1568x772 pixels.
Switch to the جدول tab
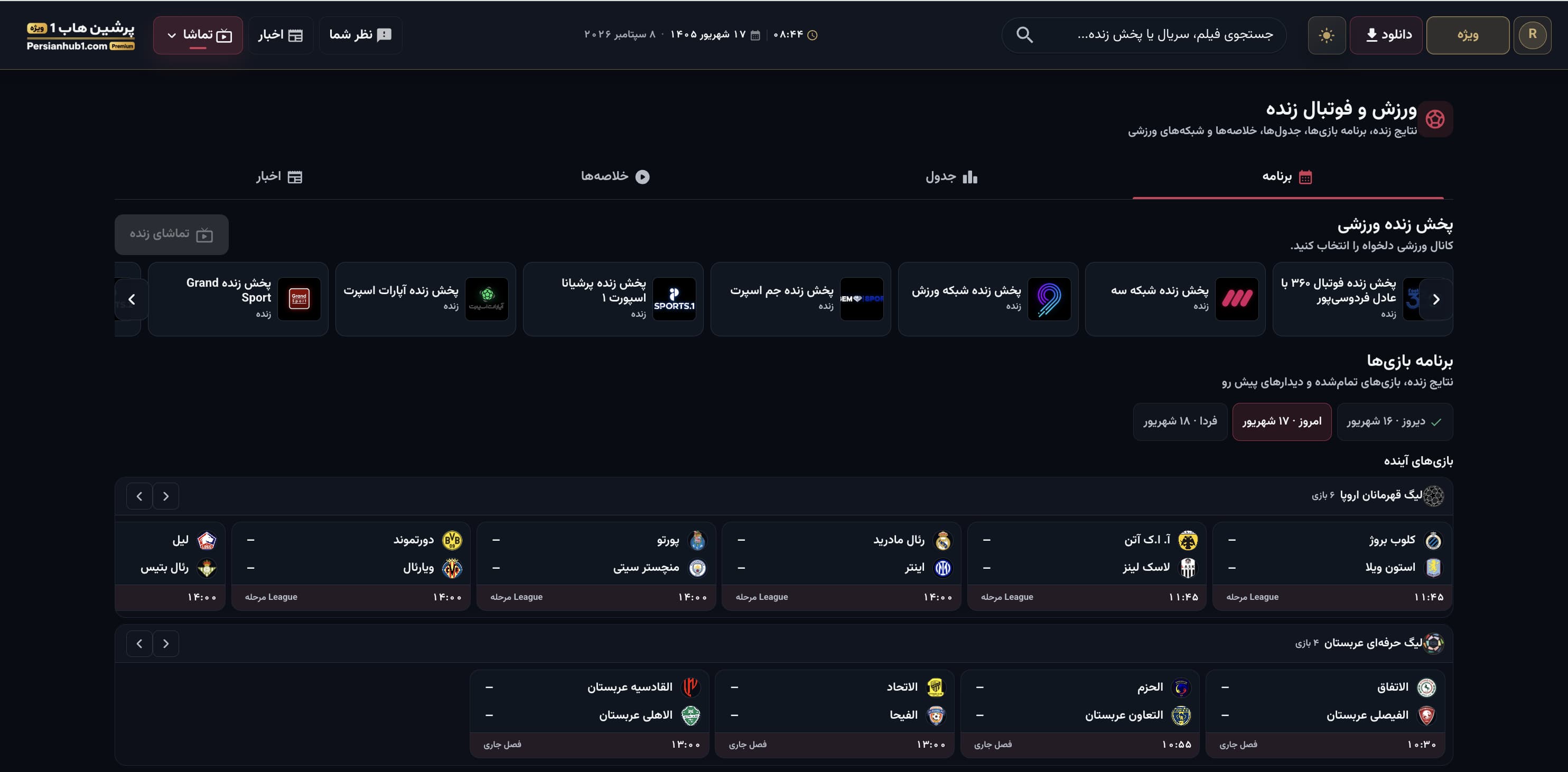coord(951,177)
